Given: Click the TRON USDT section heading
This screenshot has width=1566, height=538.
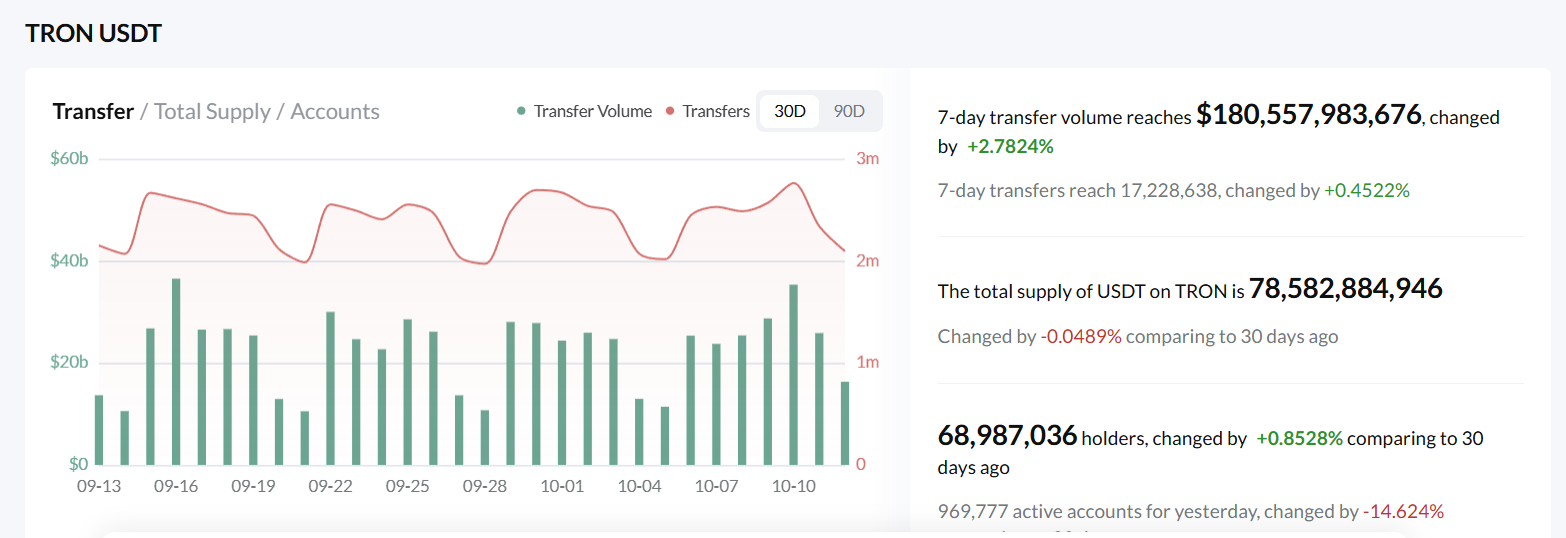Looking at the screenshot, I should pyautogui.click(x=93, y=33).
